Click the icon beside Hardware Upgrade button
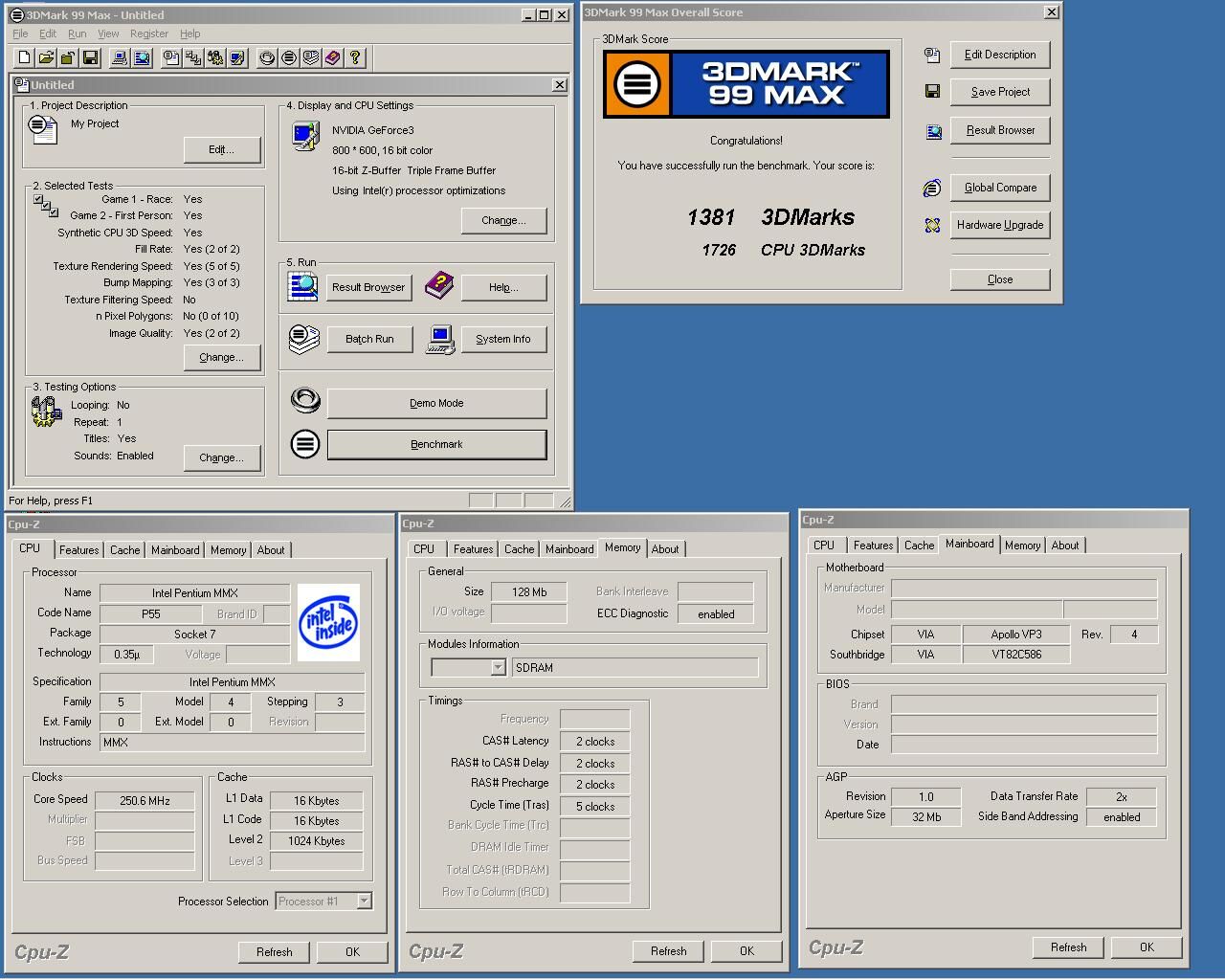 pyautogui.click(x=932, y=225)
